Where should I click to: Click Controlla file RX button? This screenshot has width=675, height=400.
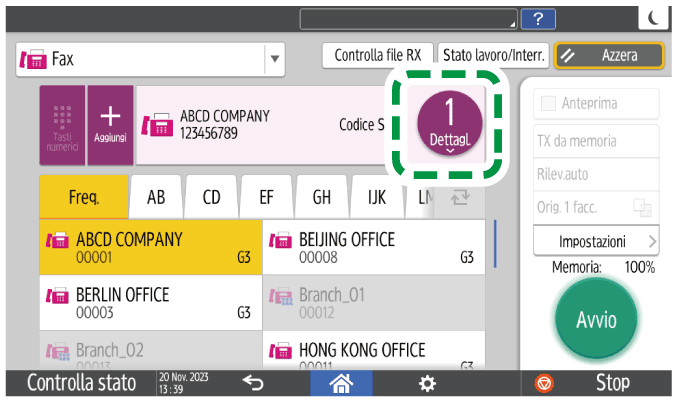[x=377, y=56]
